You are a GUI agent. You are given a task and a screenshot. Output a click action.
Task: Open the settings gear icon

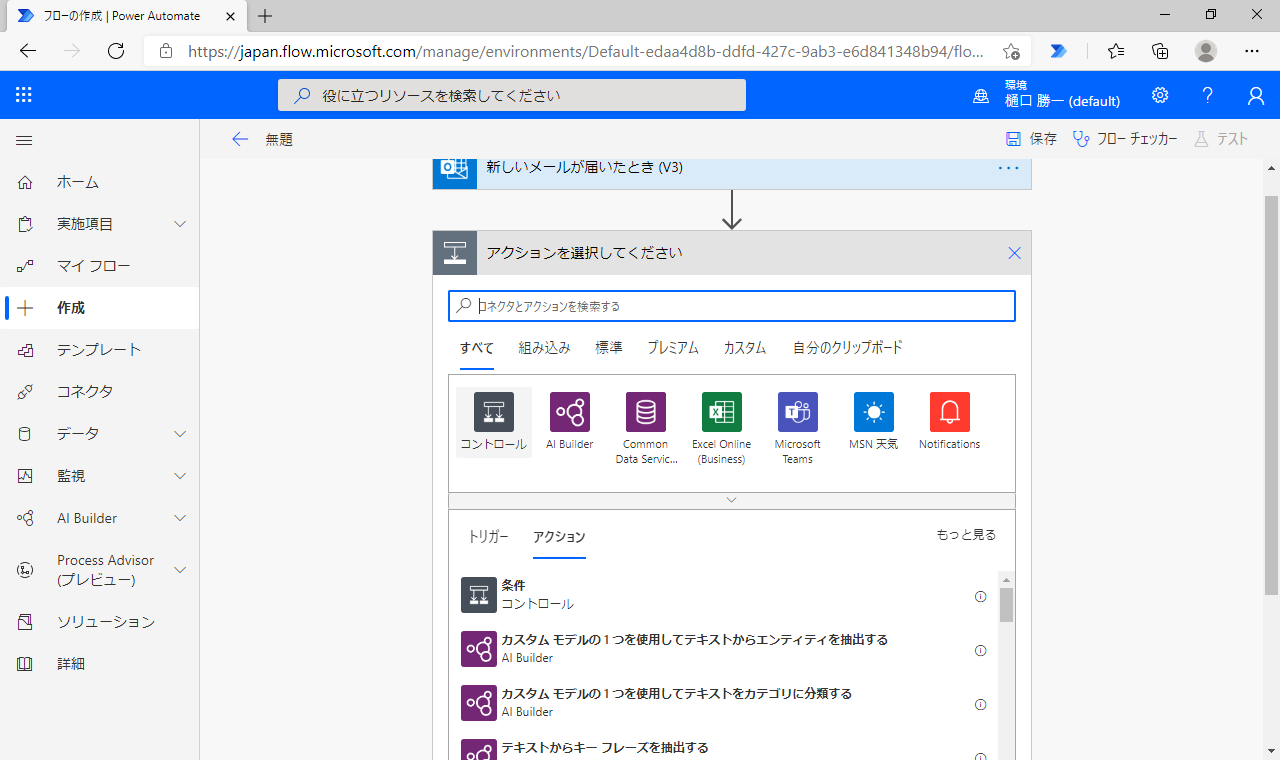(1160, 95)
